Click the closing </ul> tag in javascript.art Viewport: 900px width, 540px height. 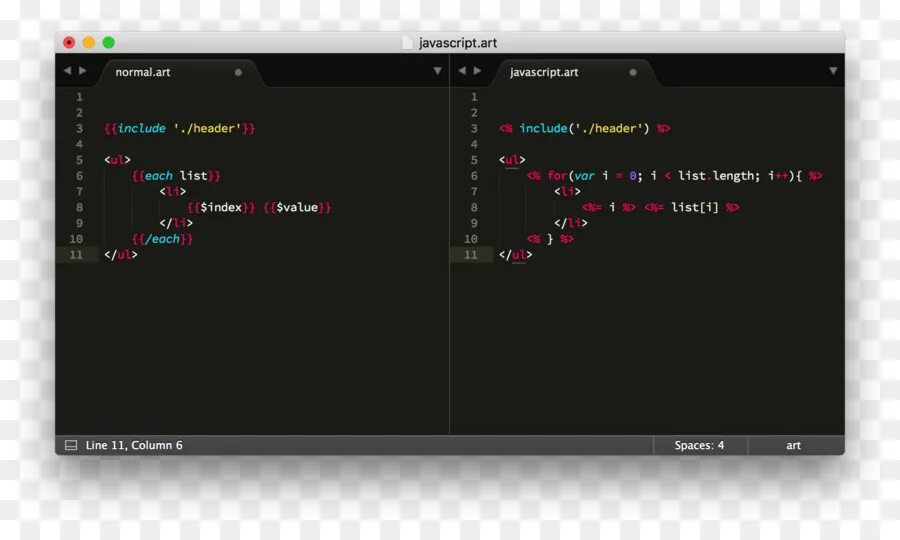(x=515, y=255)
